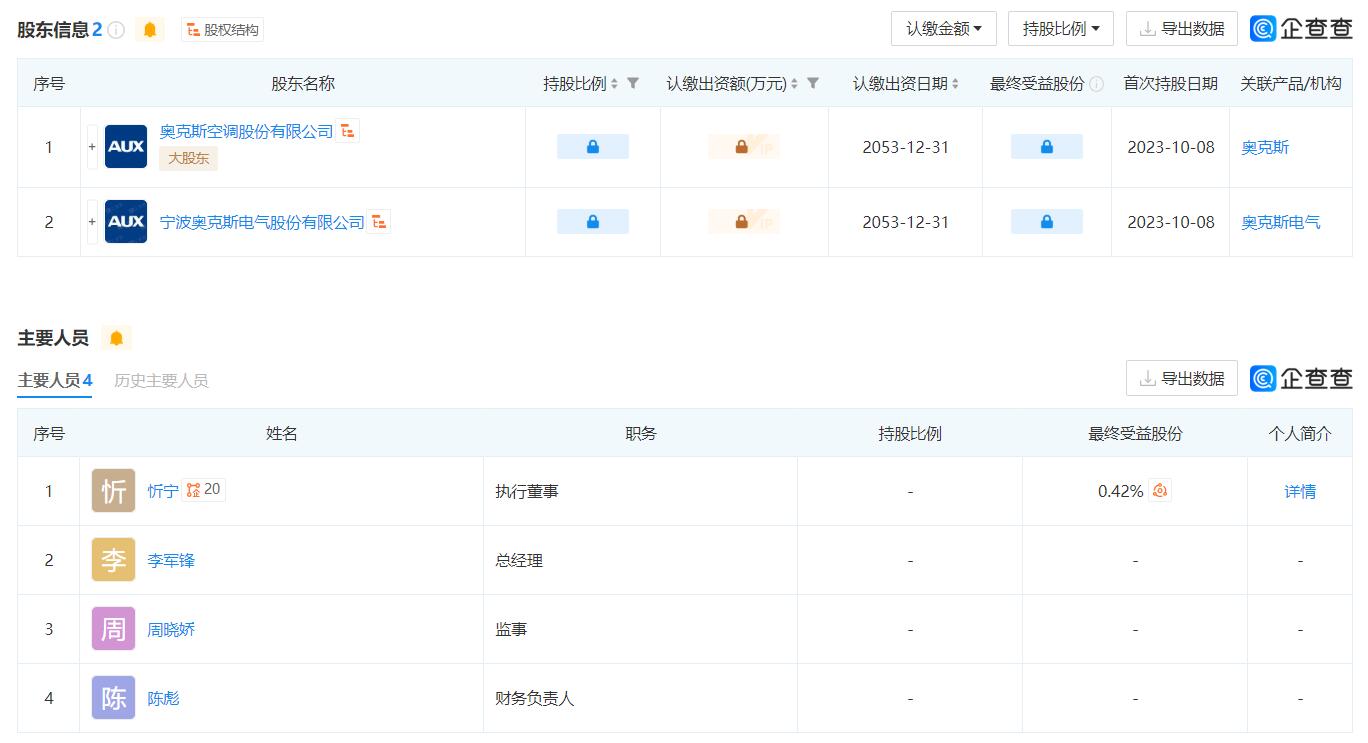Filter the 持股比例 column with funnel icon

pos(633,84)
